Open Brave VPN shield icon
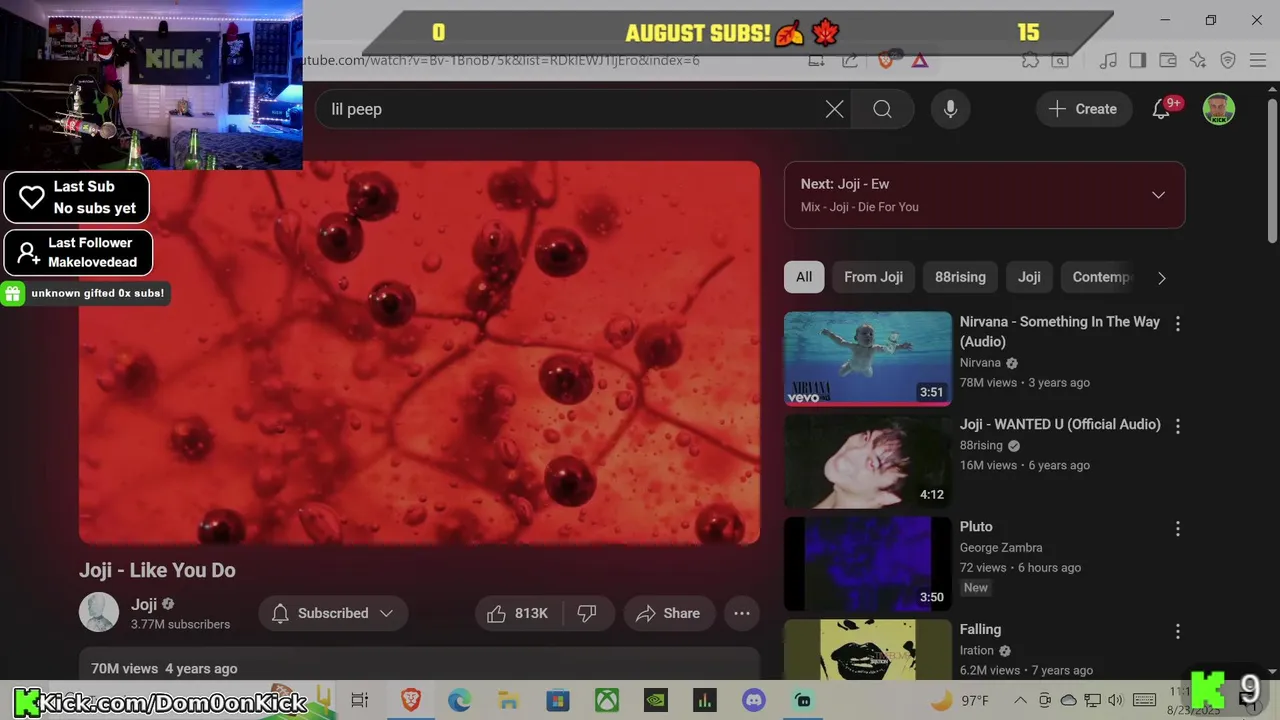The height and width of the screenshot is (720, 1280). point(1228,60)
